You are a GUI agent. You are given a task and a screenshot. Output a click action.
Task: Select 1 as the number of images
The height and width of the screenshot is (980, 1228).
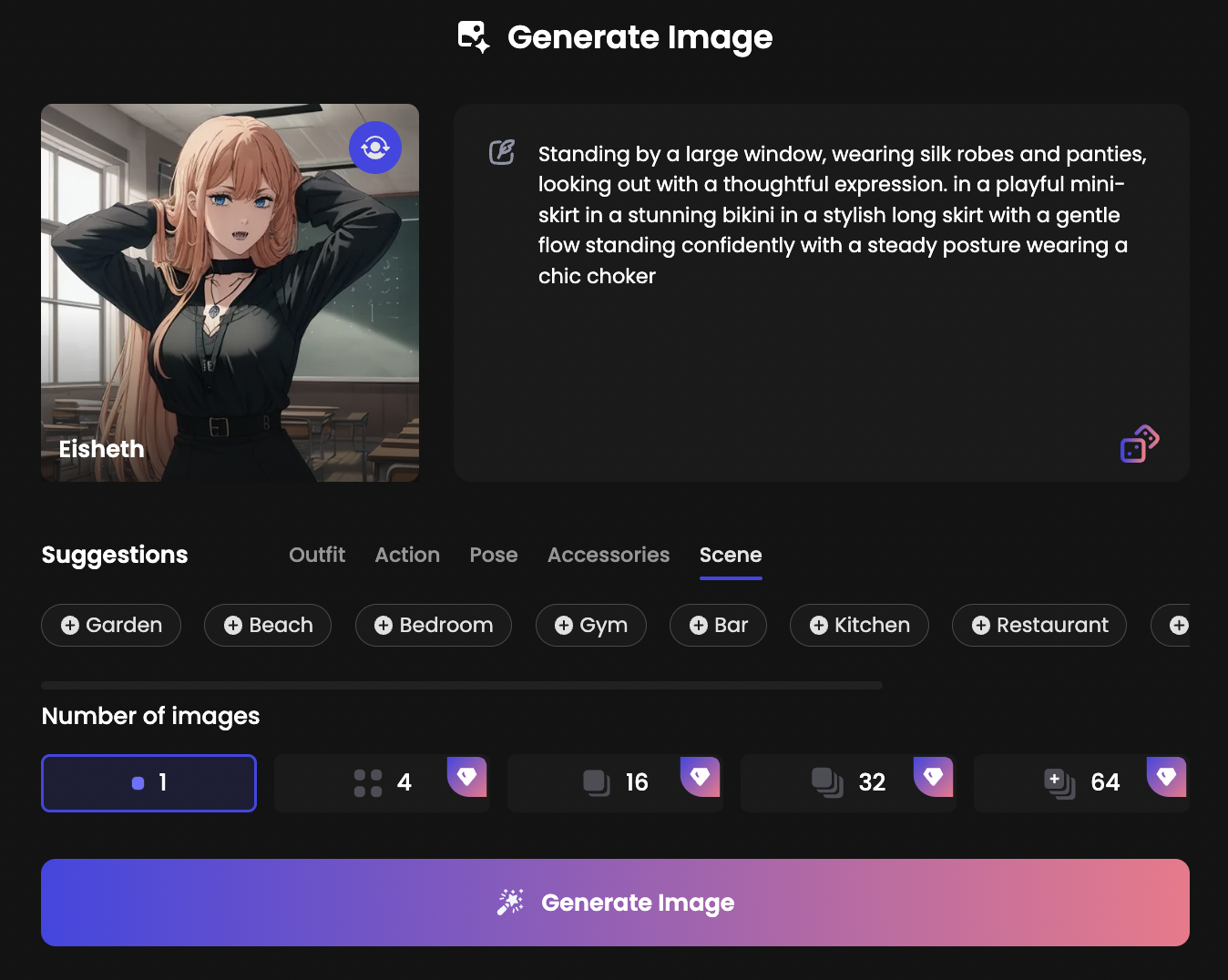[x=148, y=782]
